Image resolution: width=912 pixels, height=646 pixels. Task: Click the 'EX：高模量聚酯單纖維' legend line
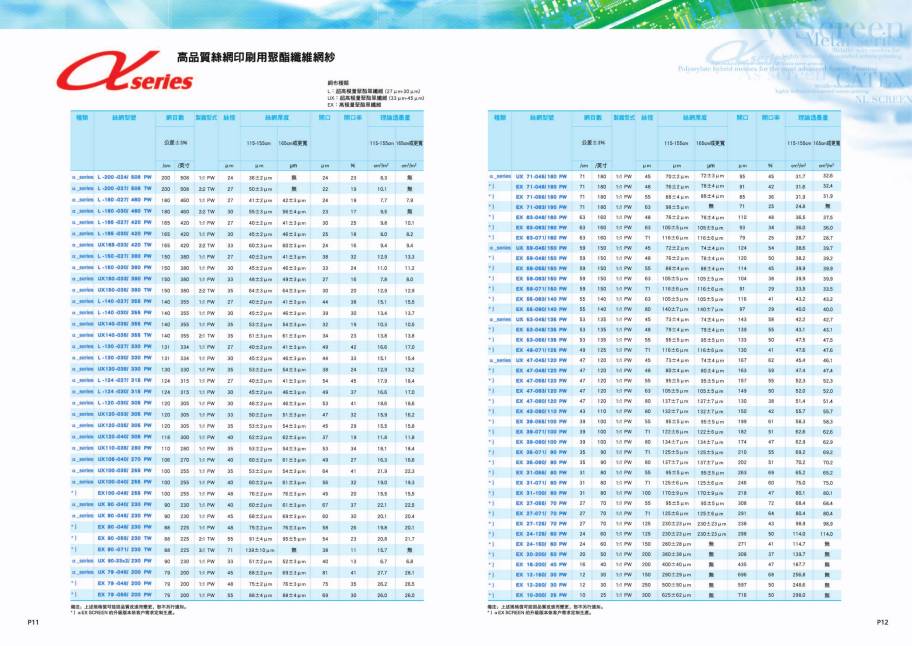coord(352,105)
